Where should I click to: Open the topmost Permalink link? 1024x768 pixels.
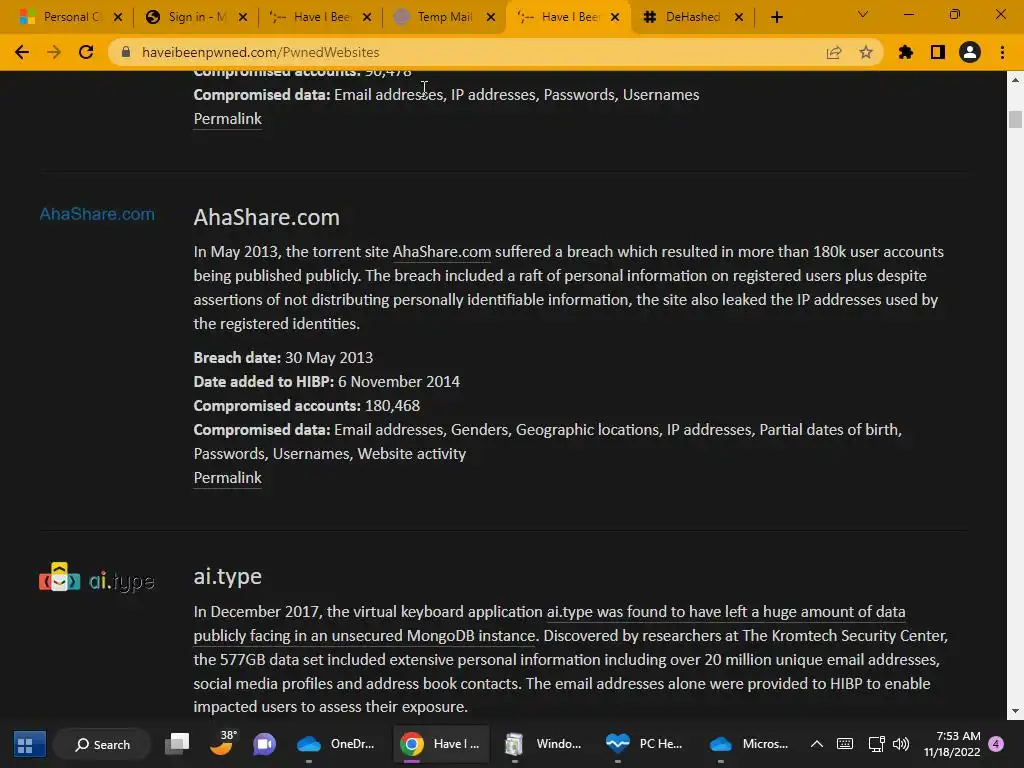tap(227, 119)
